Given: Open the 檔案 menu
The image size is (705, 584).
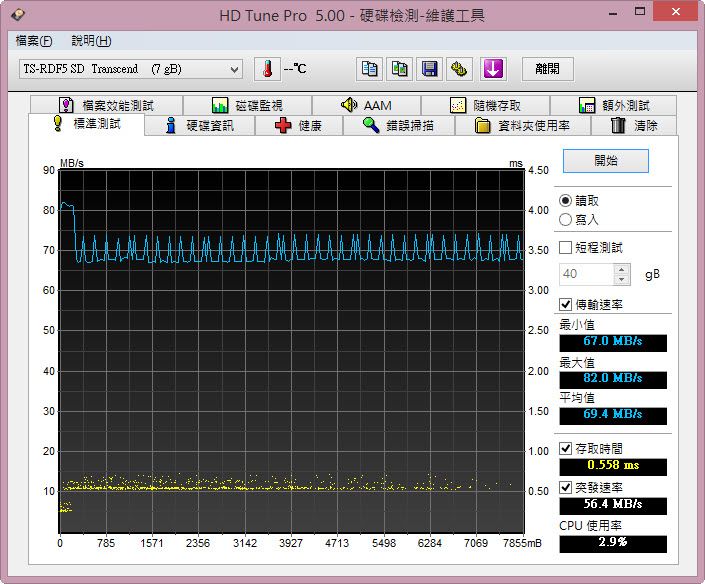Looking at the screenshot, I should pyautogui.click(x=33, y=41).
